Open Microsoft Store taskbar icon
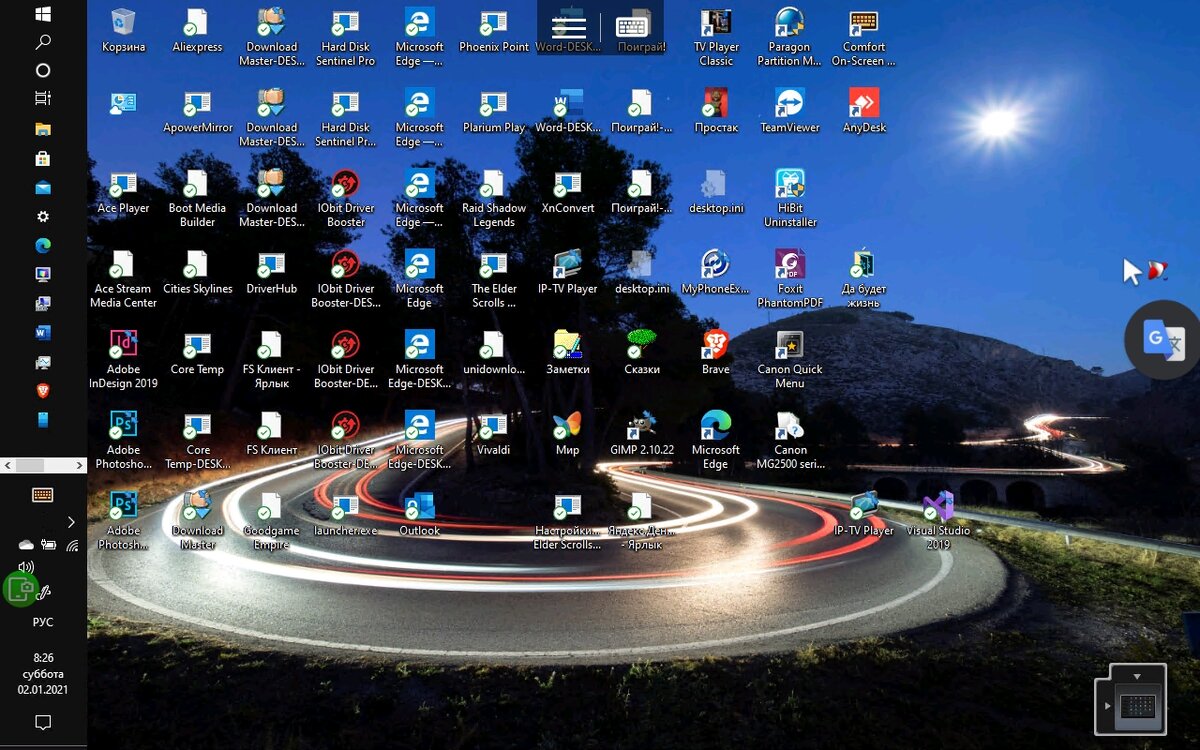The width and height of the screenshot is (1200, 750). [43, 158]
